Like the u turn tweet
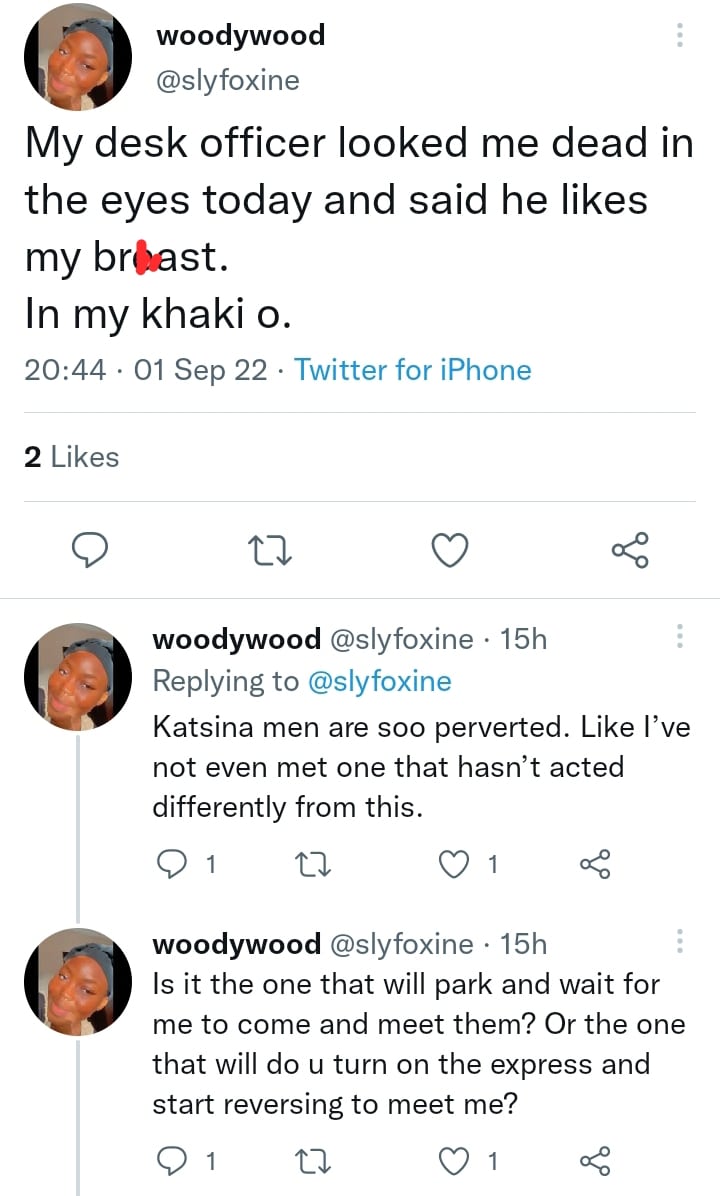720x1196 pixels. [455, 1161]
